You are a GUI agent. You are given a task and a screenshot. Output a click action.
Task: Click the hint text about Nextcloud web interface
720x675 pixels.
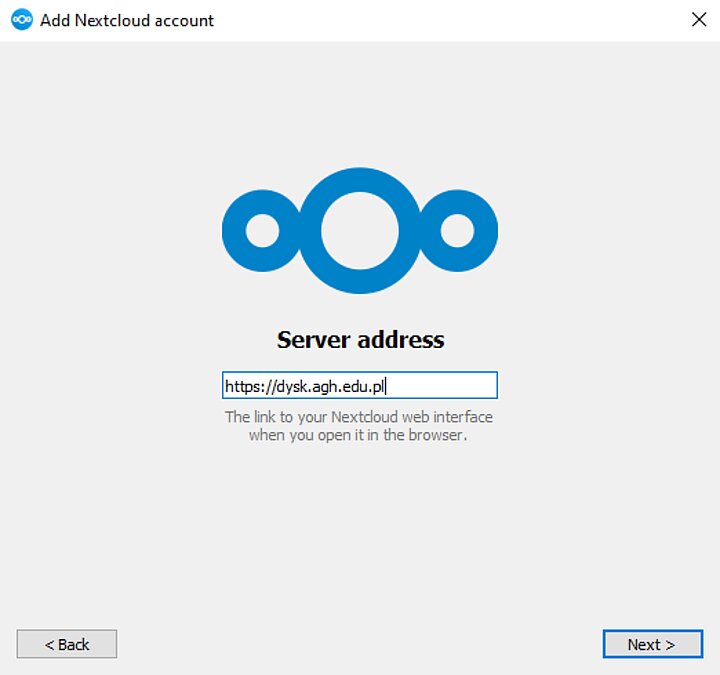pos(359,426)
